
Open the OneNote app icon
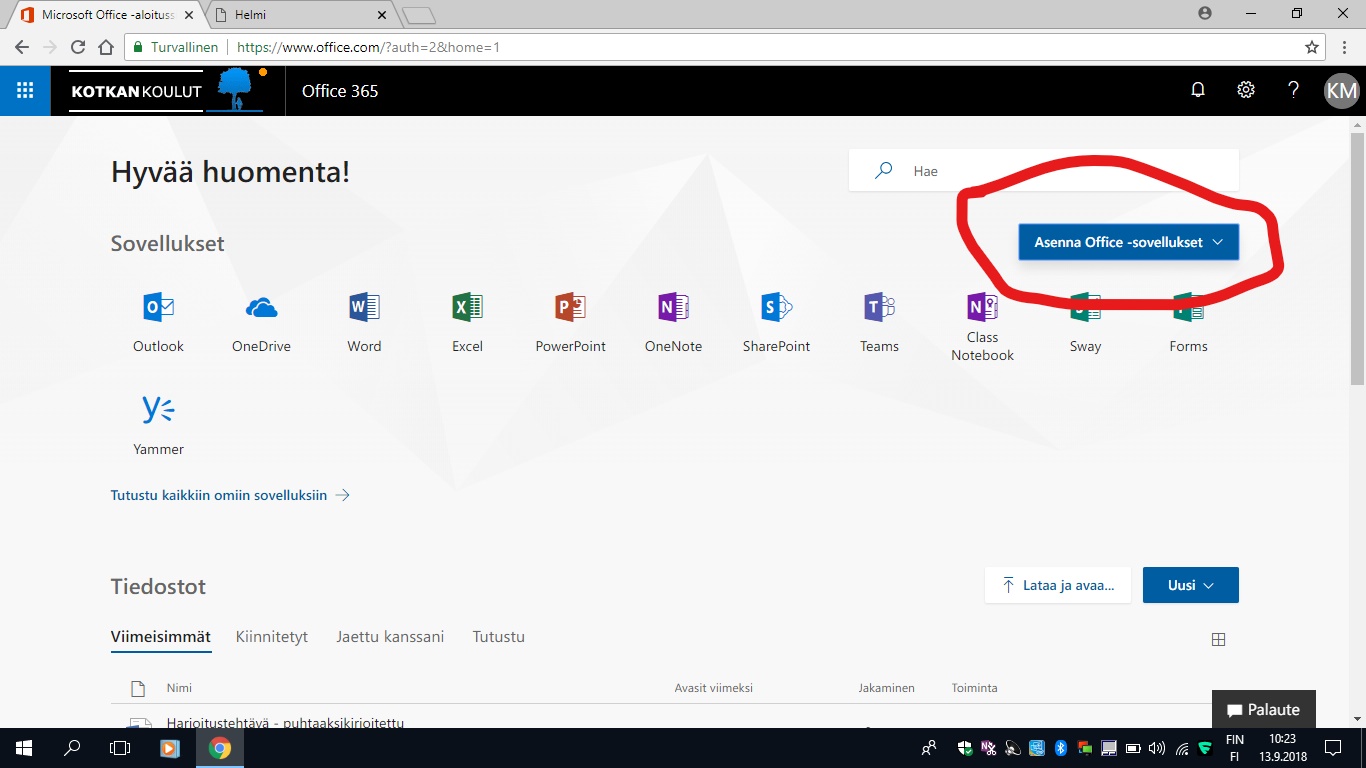673,309
